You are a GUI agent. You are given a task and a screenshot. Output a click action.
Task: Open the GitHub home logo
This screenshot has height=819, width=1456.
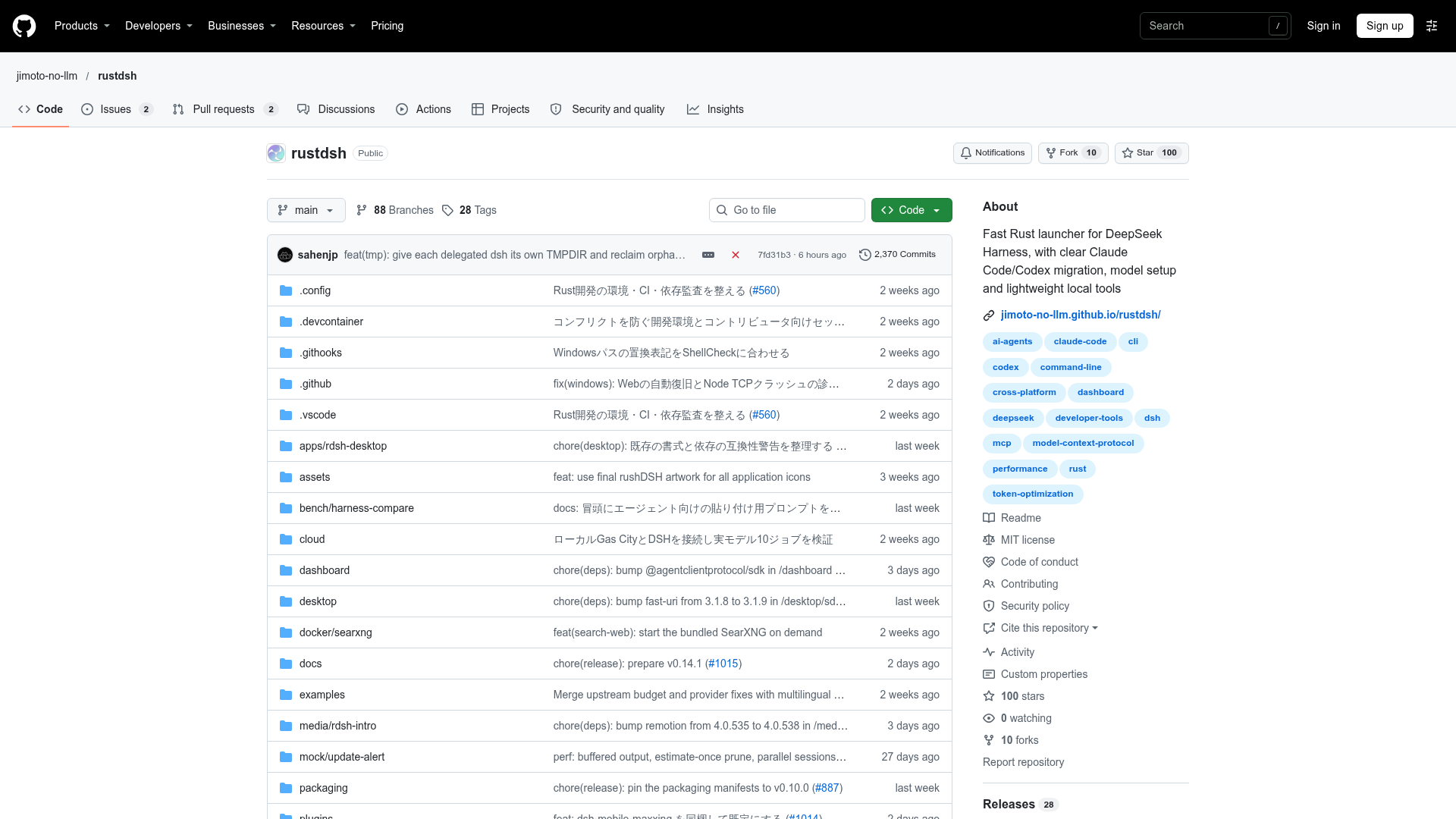pyautogui.click(x=24, y=26)
